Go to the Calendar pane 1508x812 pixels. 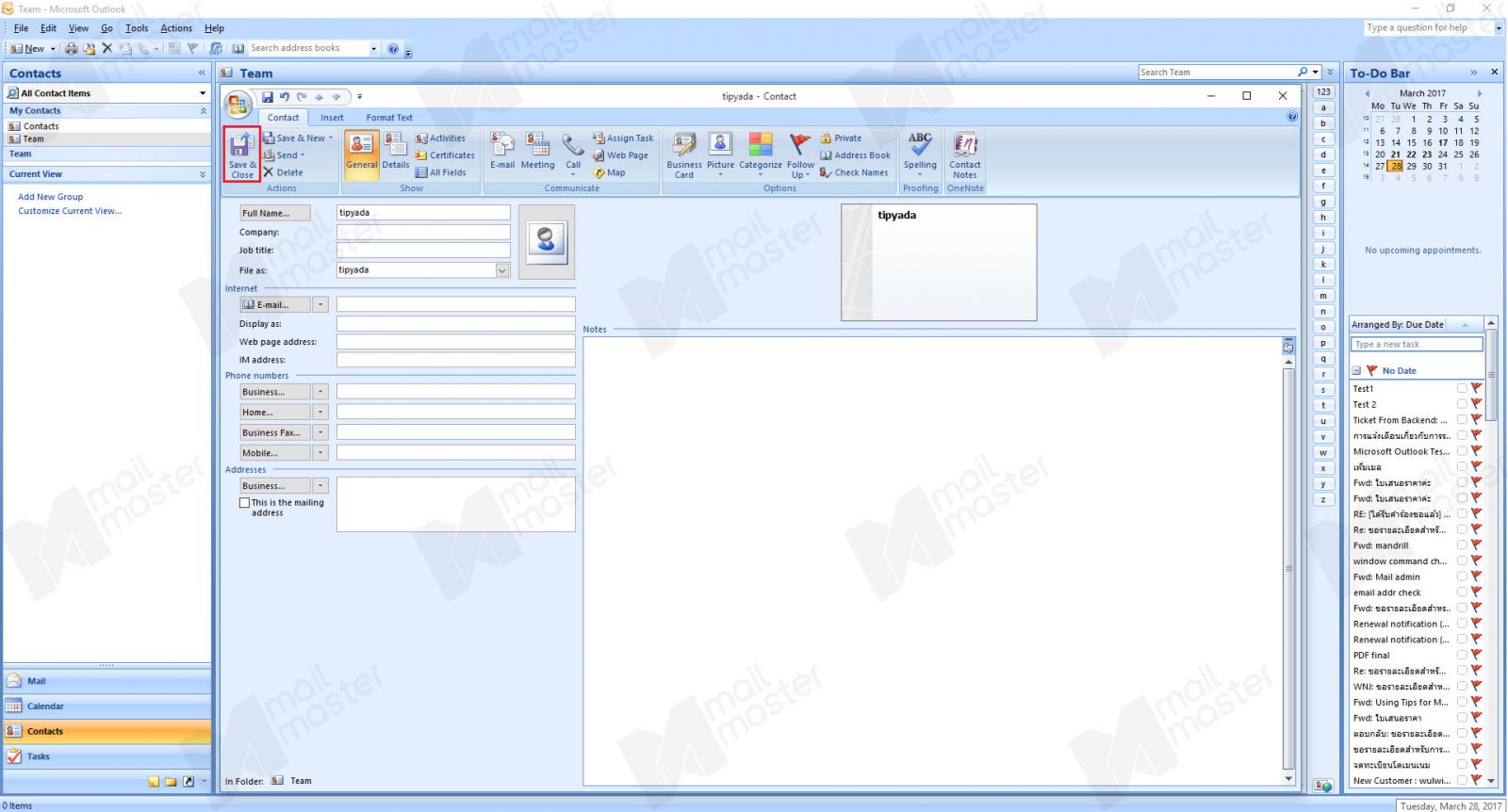pos(107,706)
